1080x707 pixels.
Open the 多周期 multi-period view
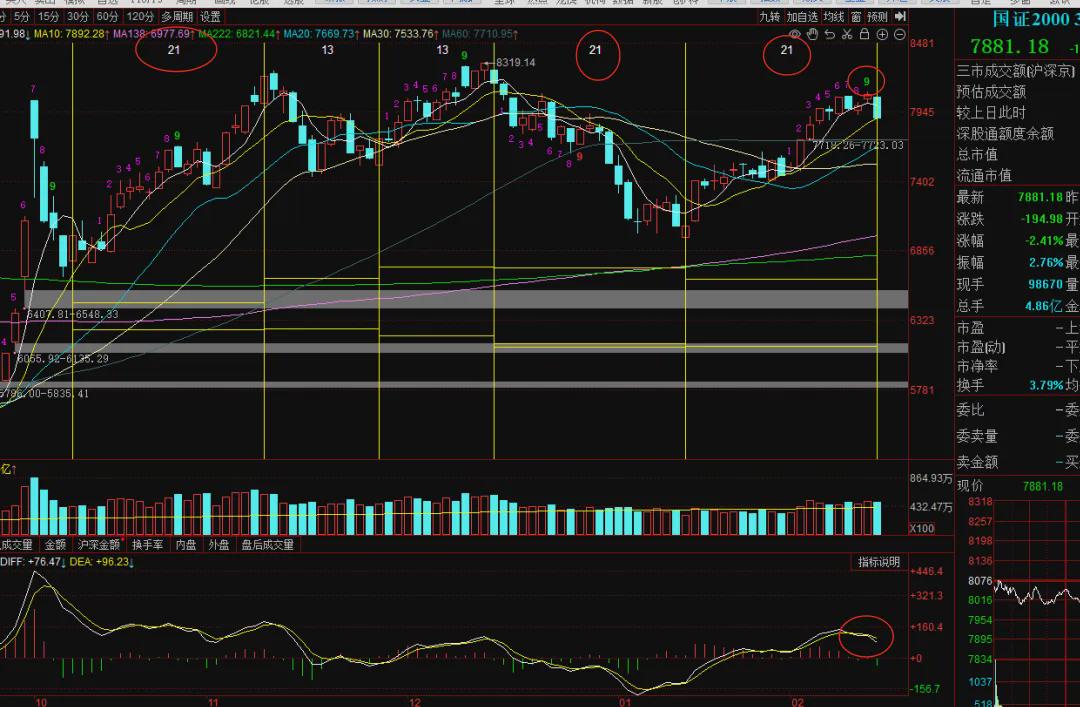177,17
